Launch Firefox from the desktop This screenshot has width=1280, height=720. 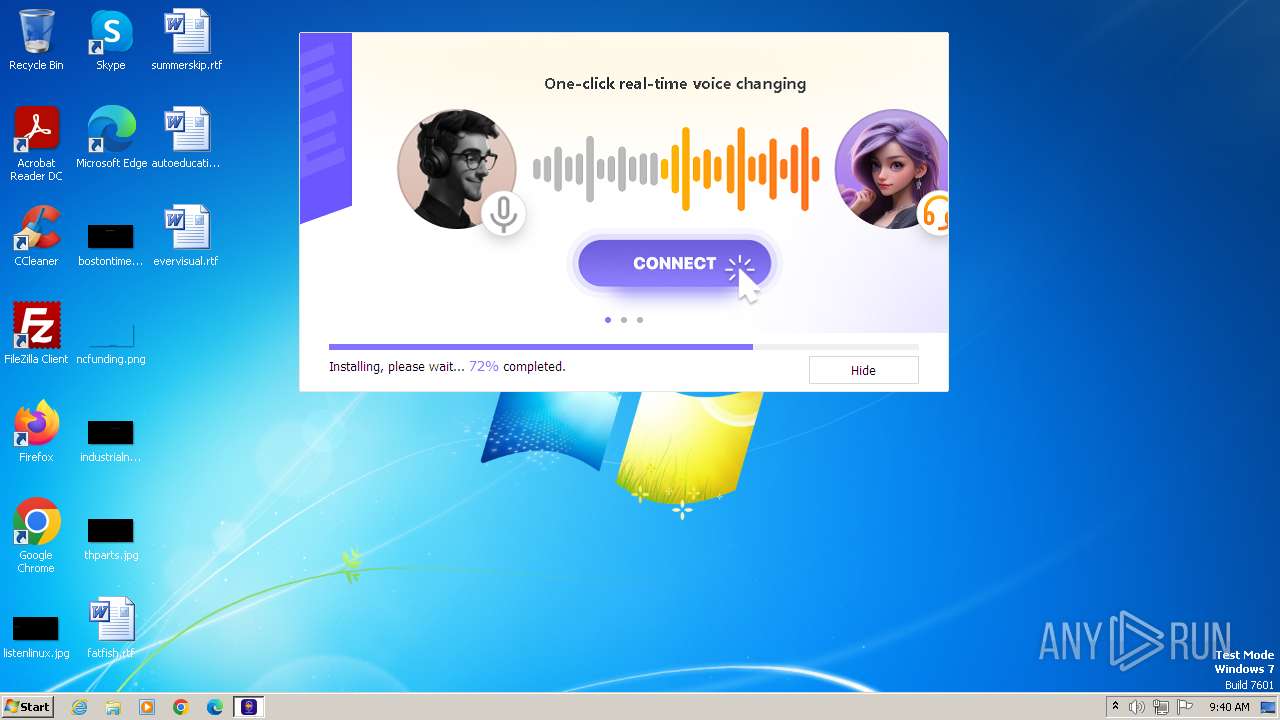click(x=36, y=432)
